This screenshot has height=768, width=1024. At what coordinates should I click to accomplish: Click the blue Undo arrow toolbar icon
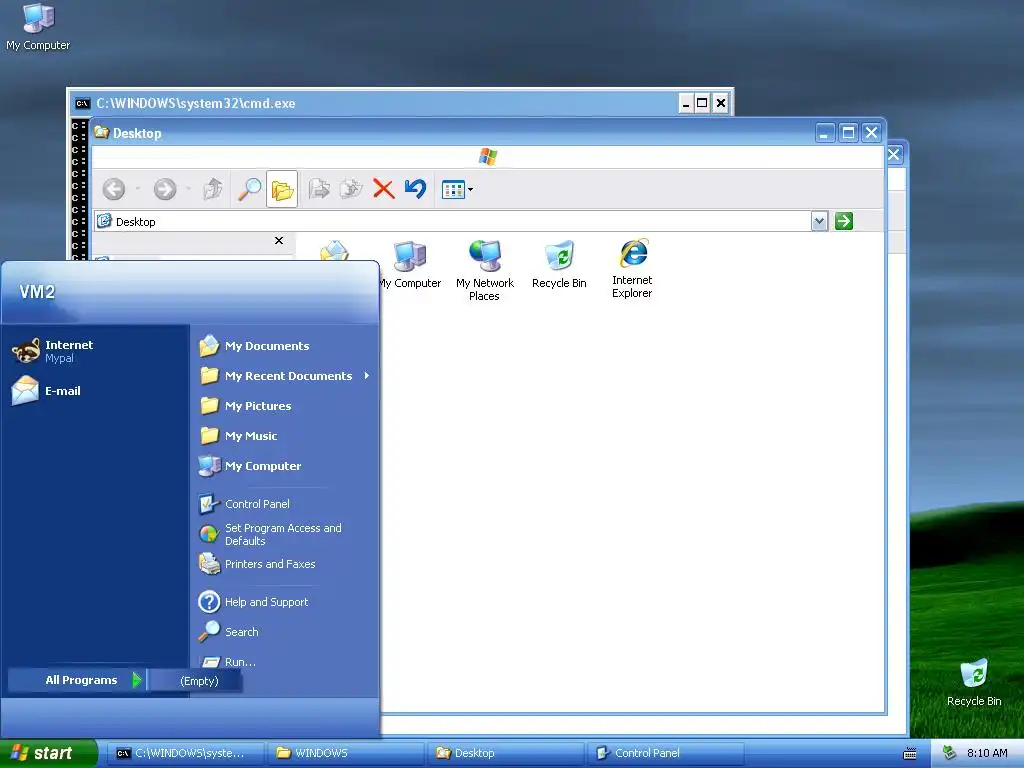415,189
